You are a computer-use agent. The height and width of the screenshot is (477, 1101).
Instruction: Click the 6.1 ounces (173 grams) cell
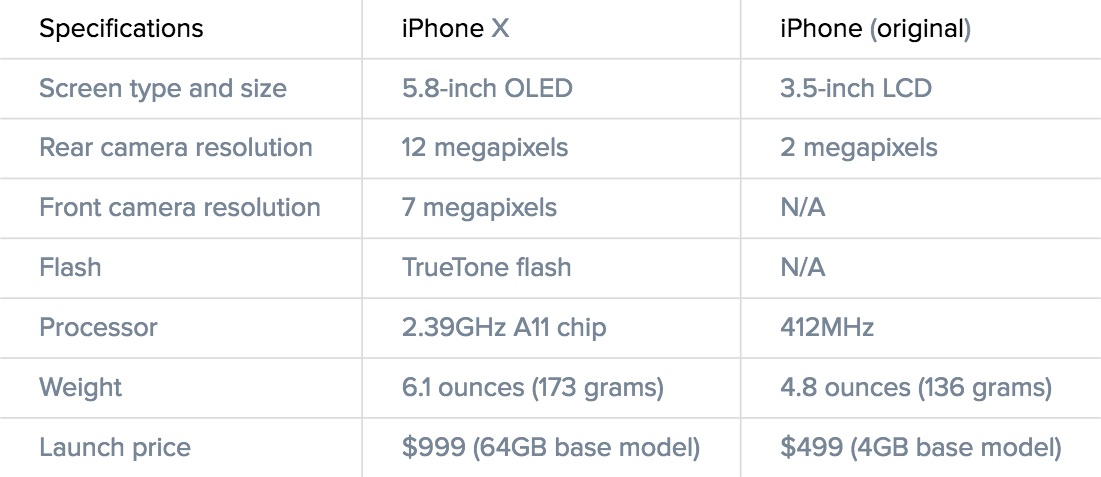click(x=533, y=387)
